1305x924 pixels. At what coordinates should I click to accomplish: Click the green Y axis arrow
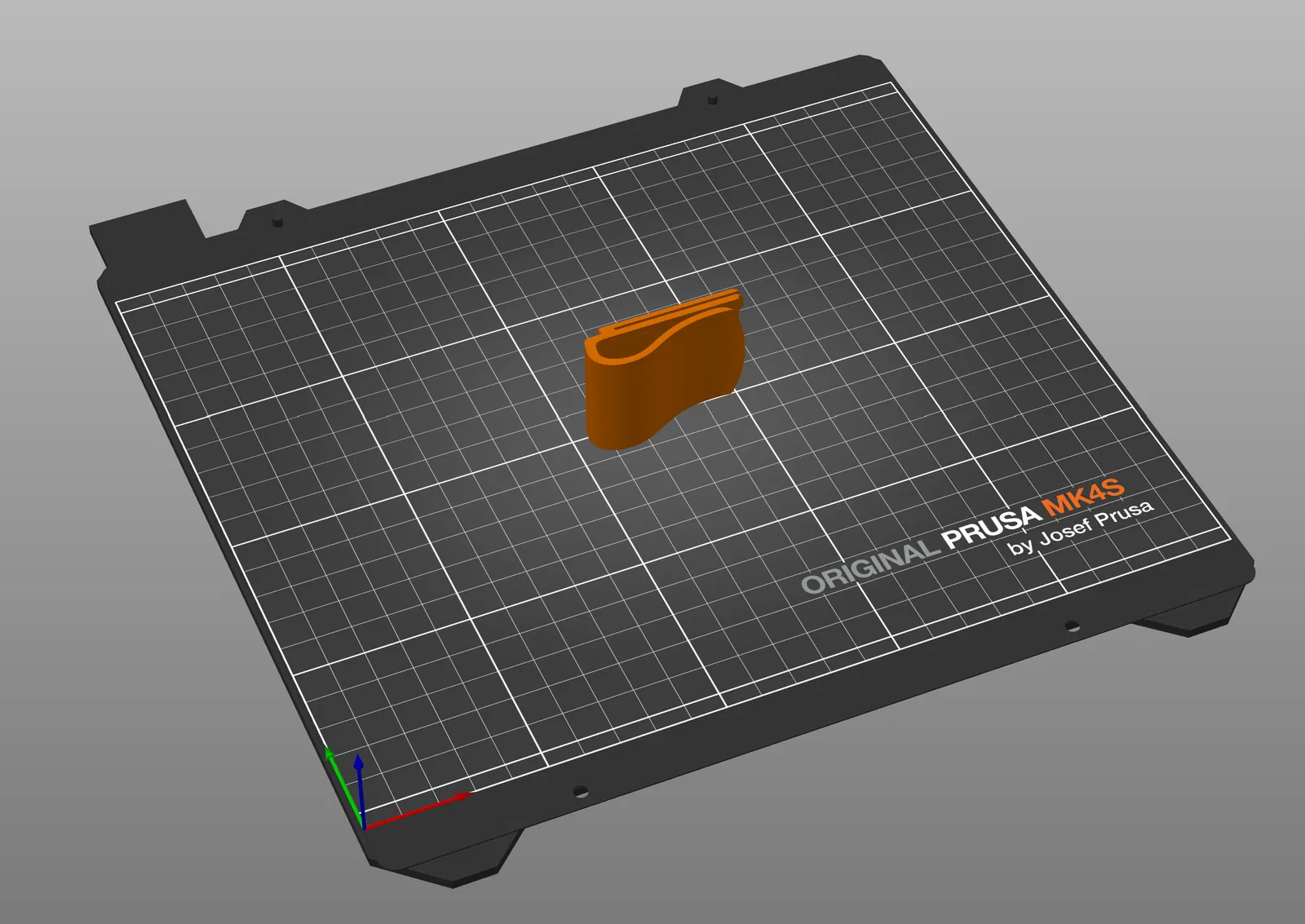(343, 786)
